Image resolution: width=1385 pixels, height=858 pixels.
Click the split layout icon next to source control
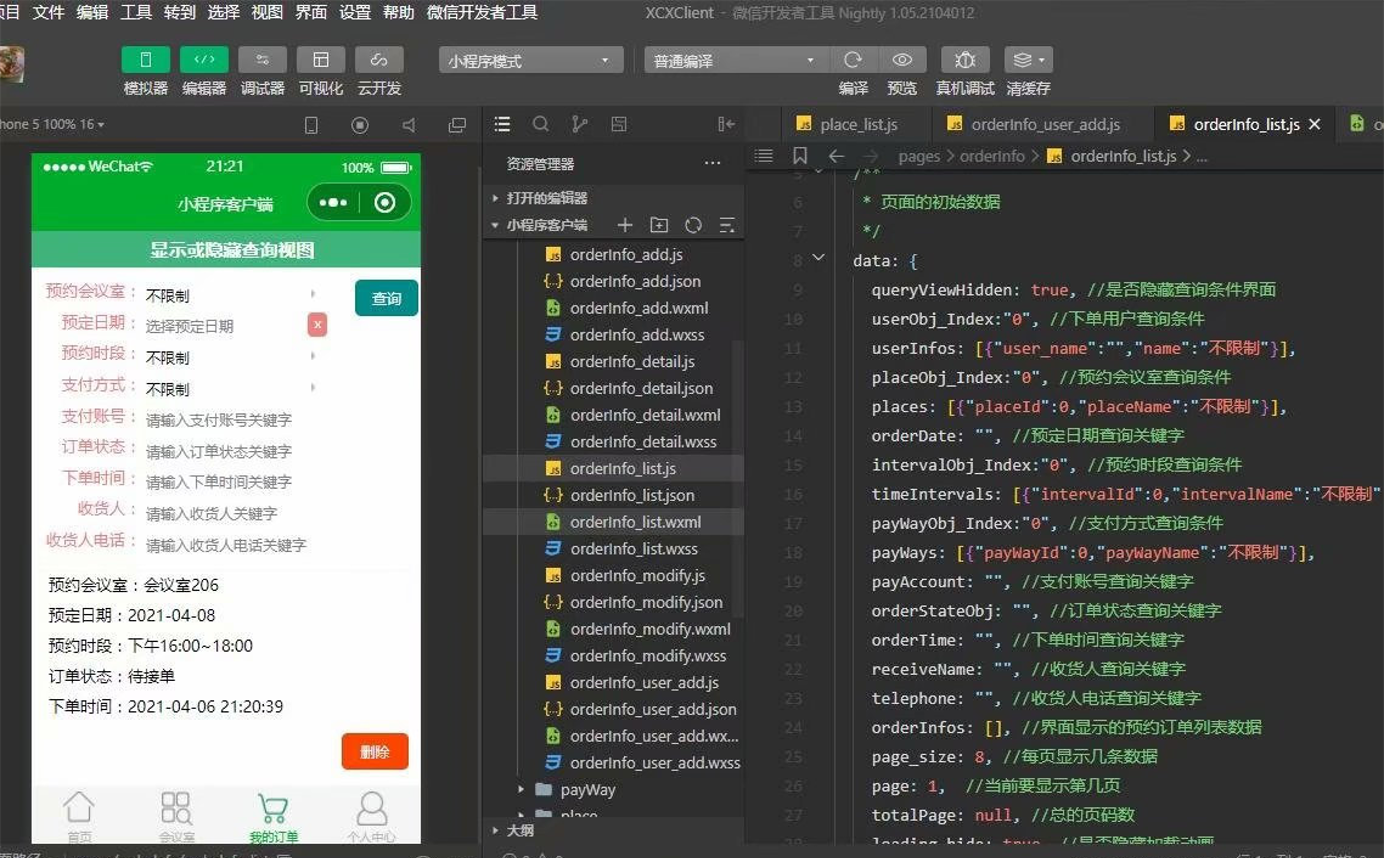click(619, 124)
